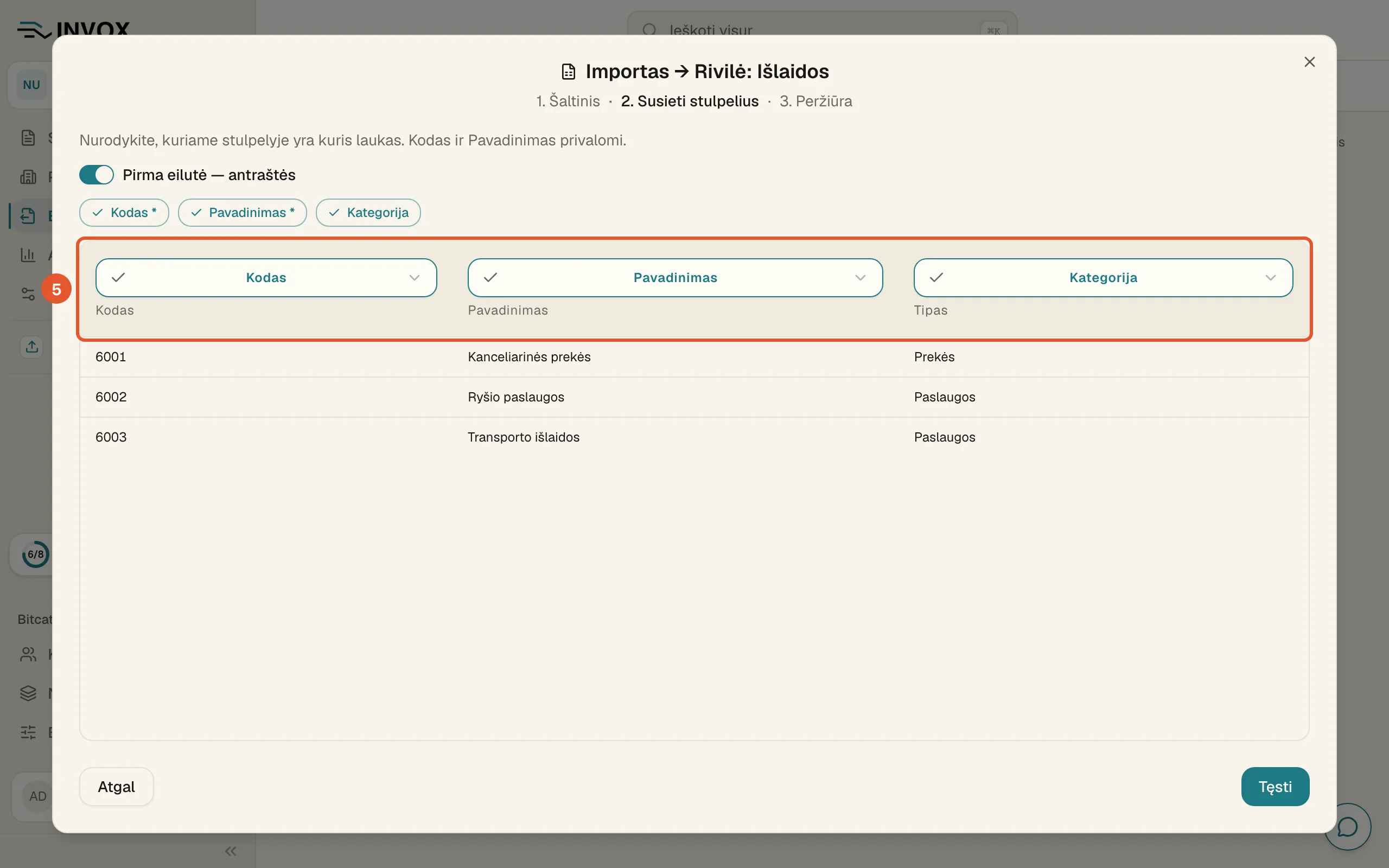Click the NU workspace badge

click(31, 85)
